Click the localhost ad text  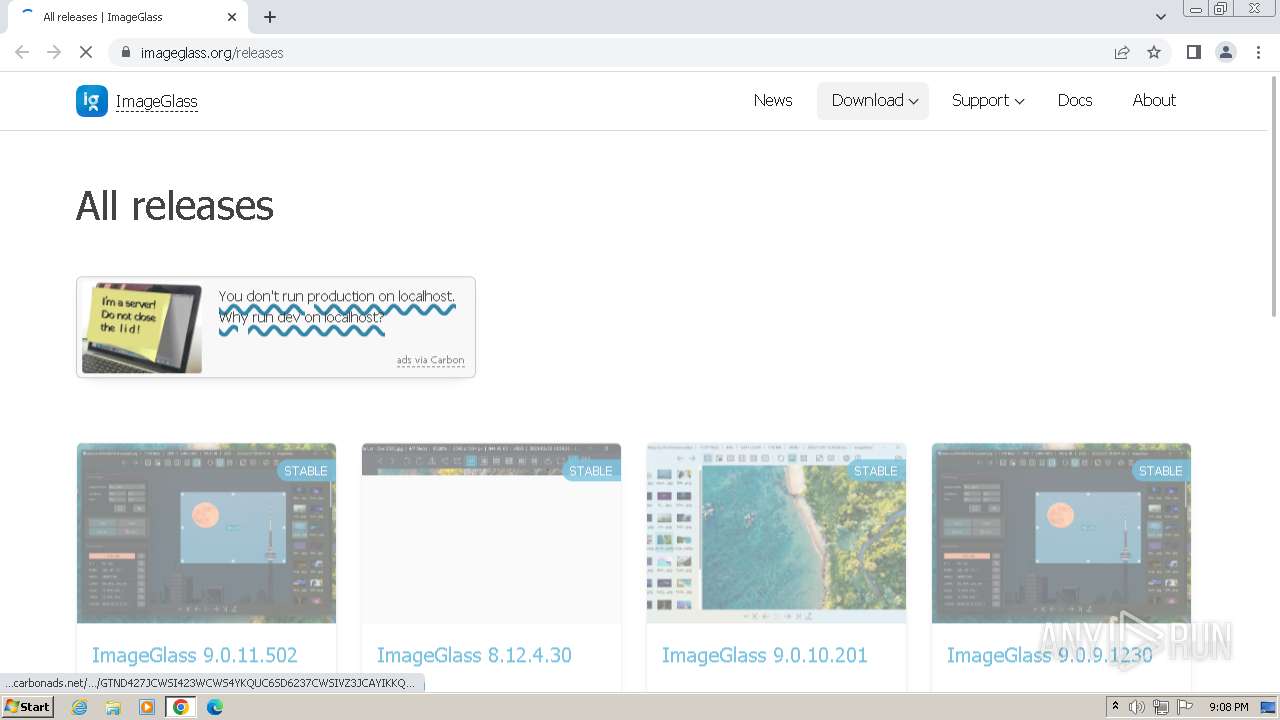[337, 307]
